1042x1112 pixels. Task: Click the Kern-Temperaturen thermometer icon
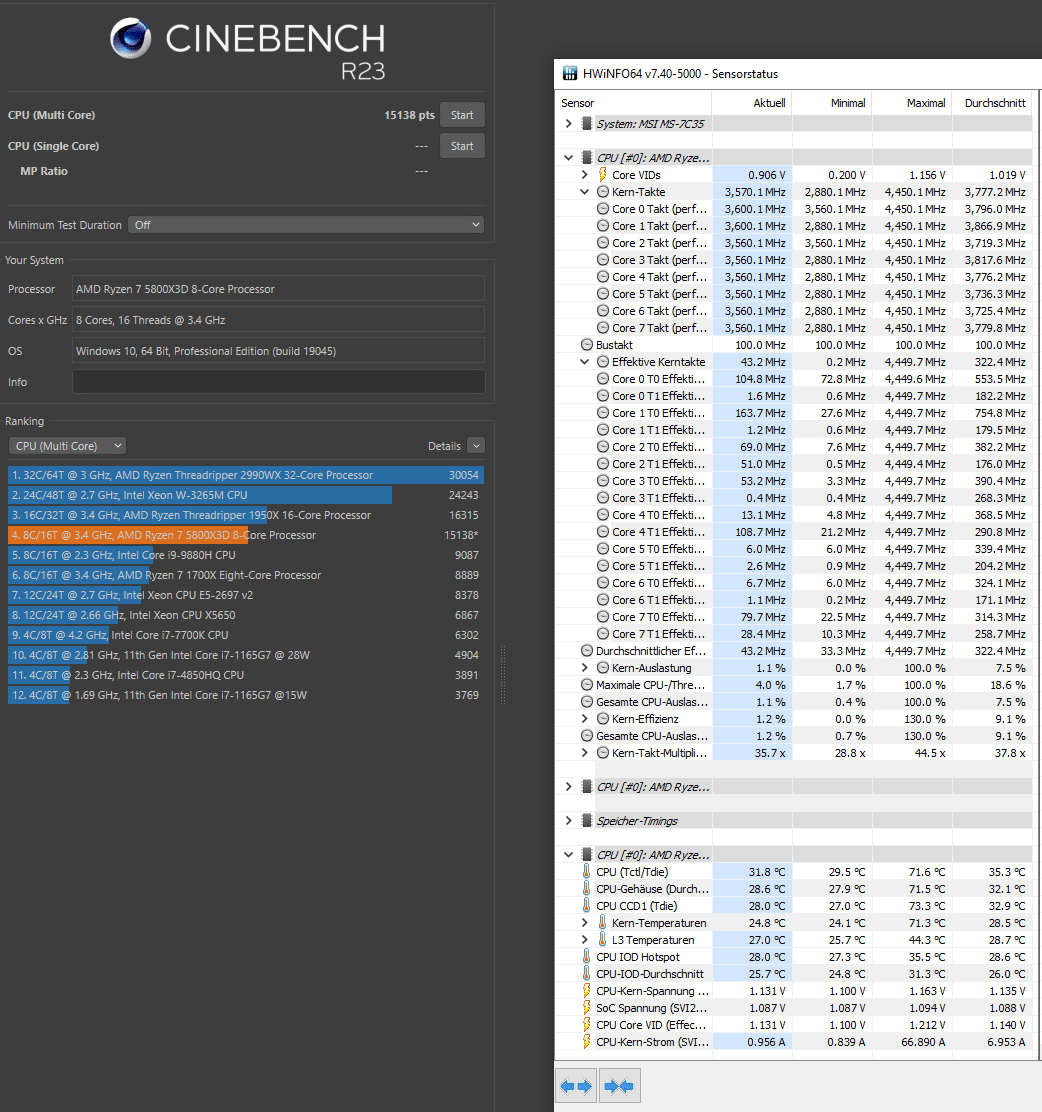click(602, 923)
